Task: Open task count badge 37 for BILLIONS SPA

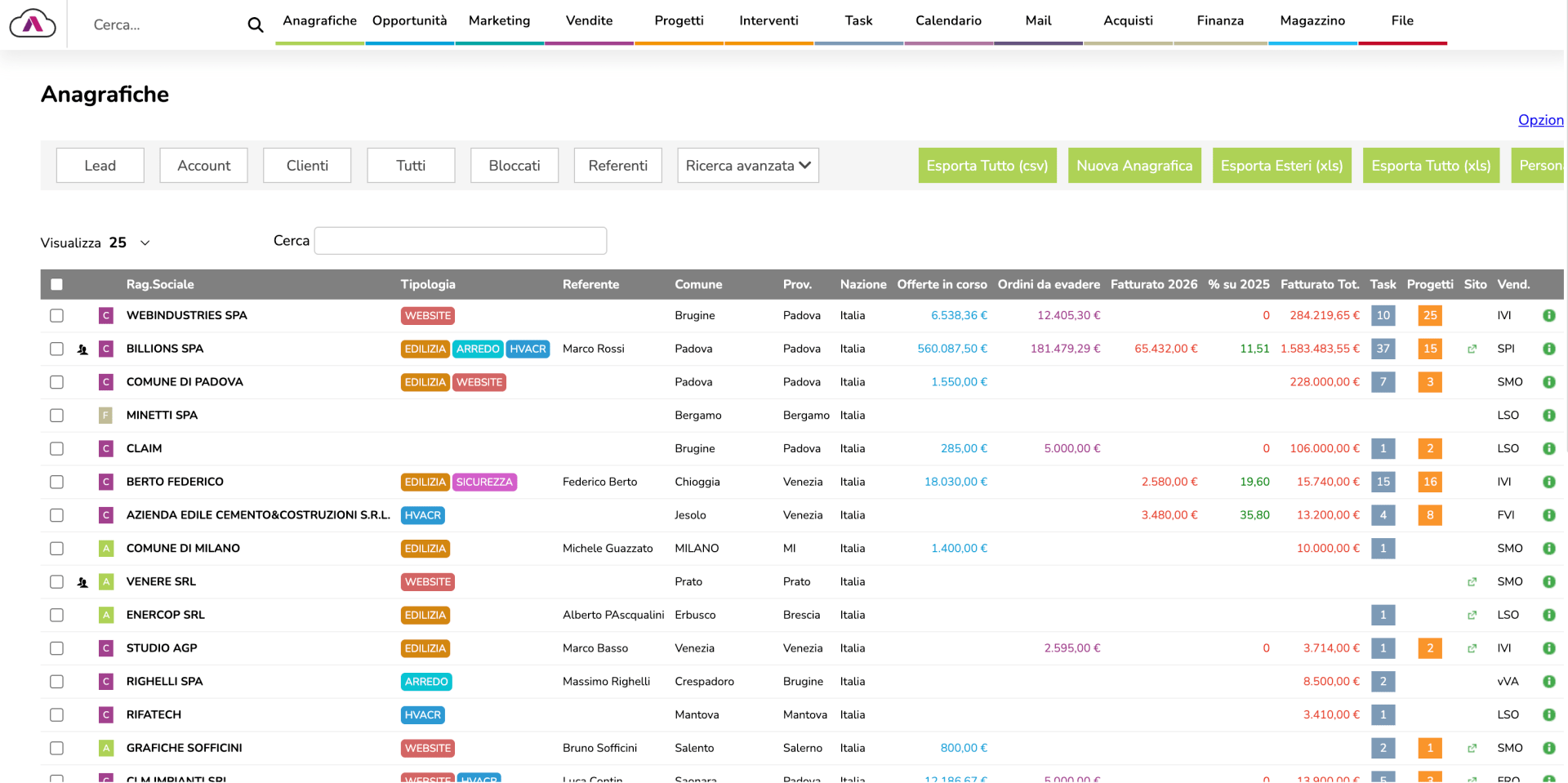Action: (1383, 349)
